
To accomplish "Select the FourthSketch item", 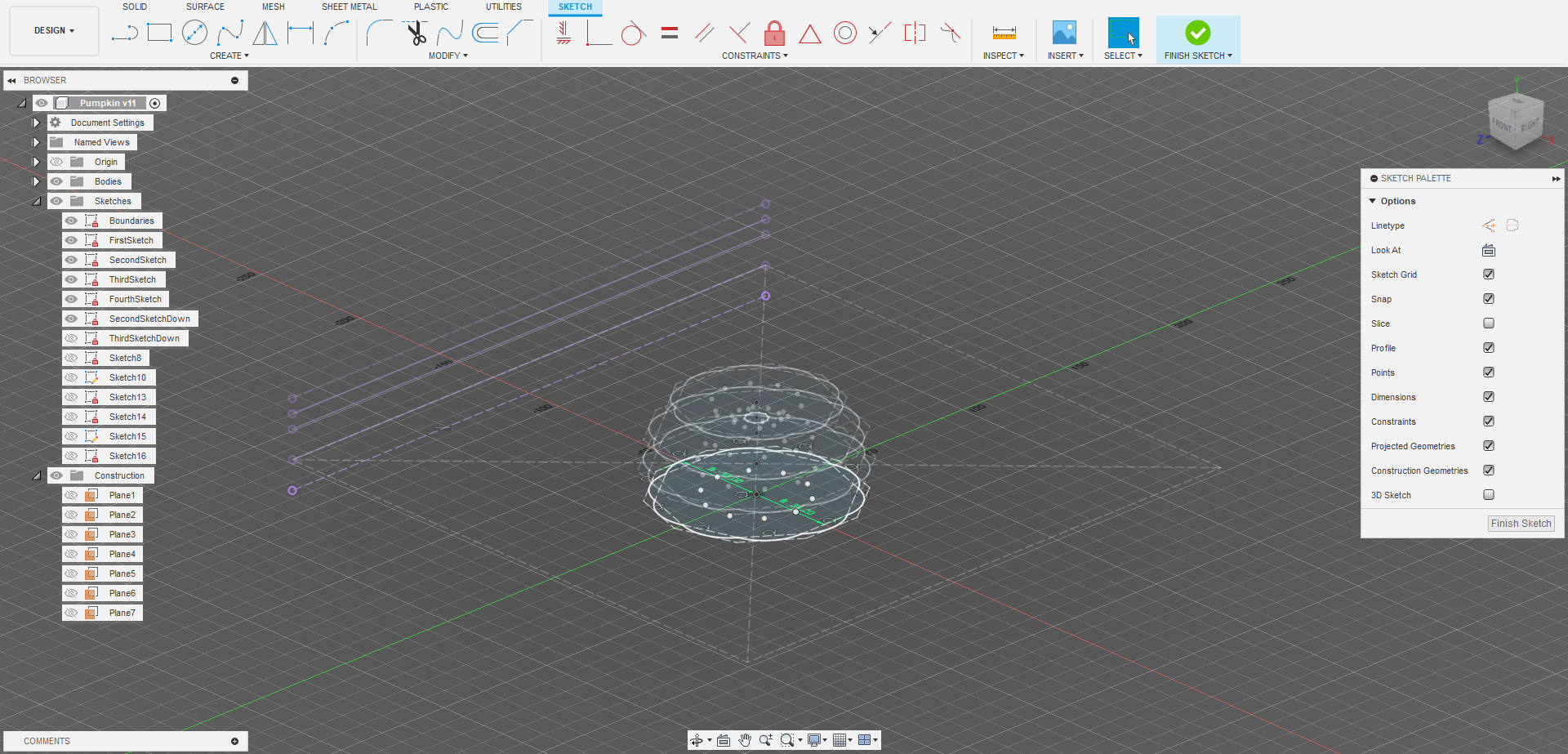I will tap(136, 299).
